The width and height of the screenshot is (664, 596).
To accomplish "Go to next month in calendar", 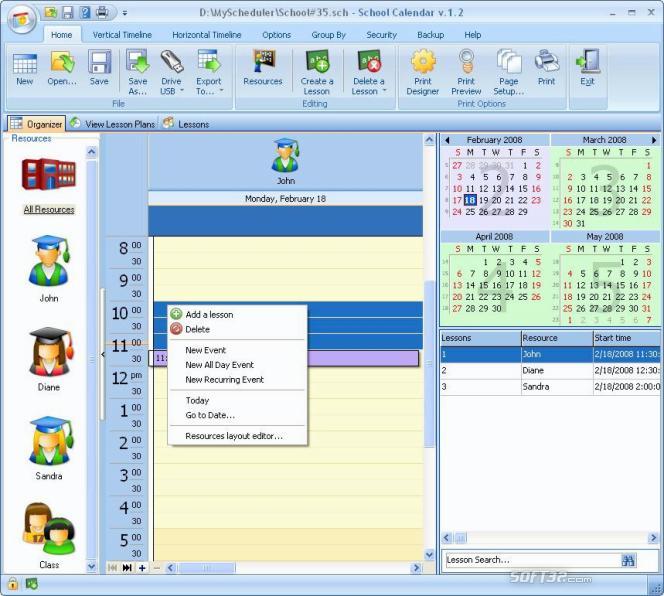I will pos(654,140).
